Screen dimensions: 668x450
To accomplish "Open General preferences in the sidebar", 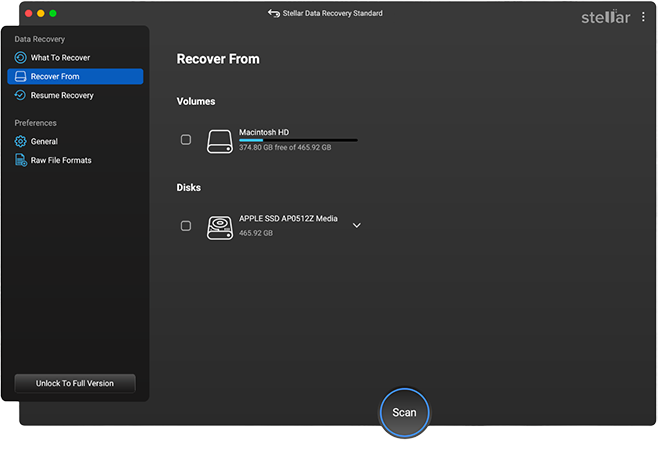I will [44, 142].
